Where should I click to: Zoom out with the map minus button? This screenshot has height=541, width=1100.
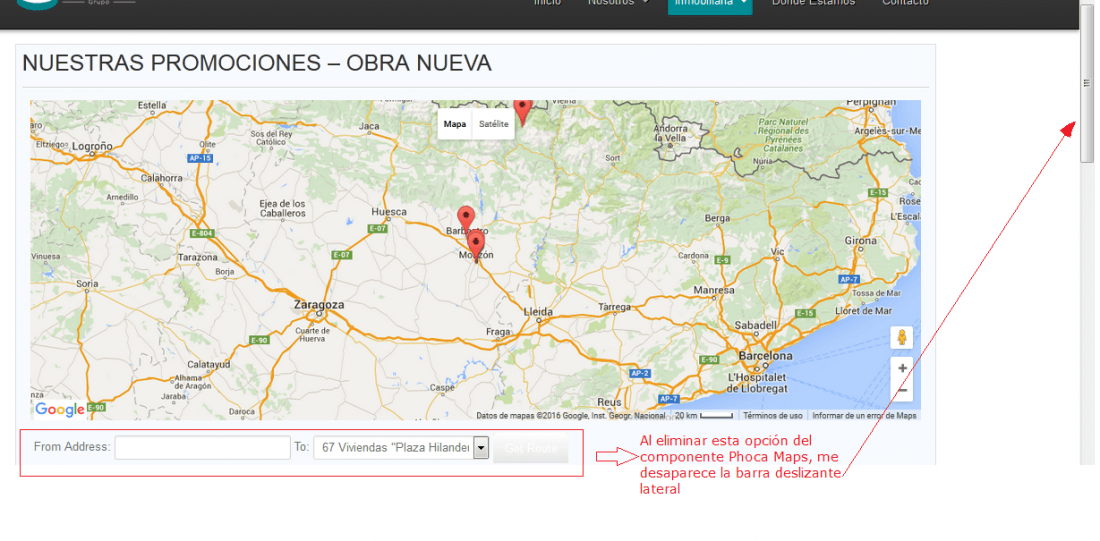point(902,390)
